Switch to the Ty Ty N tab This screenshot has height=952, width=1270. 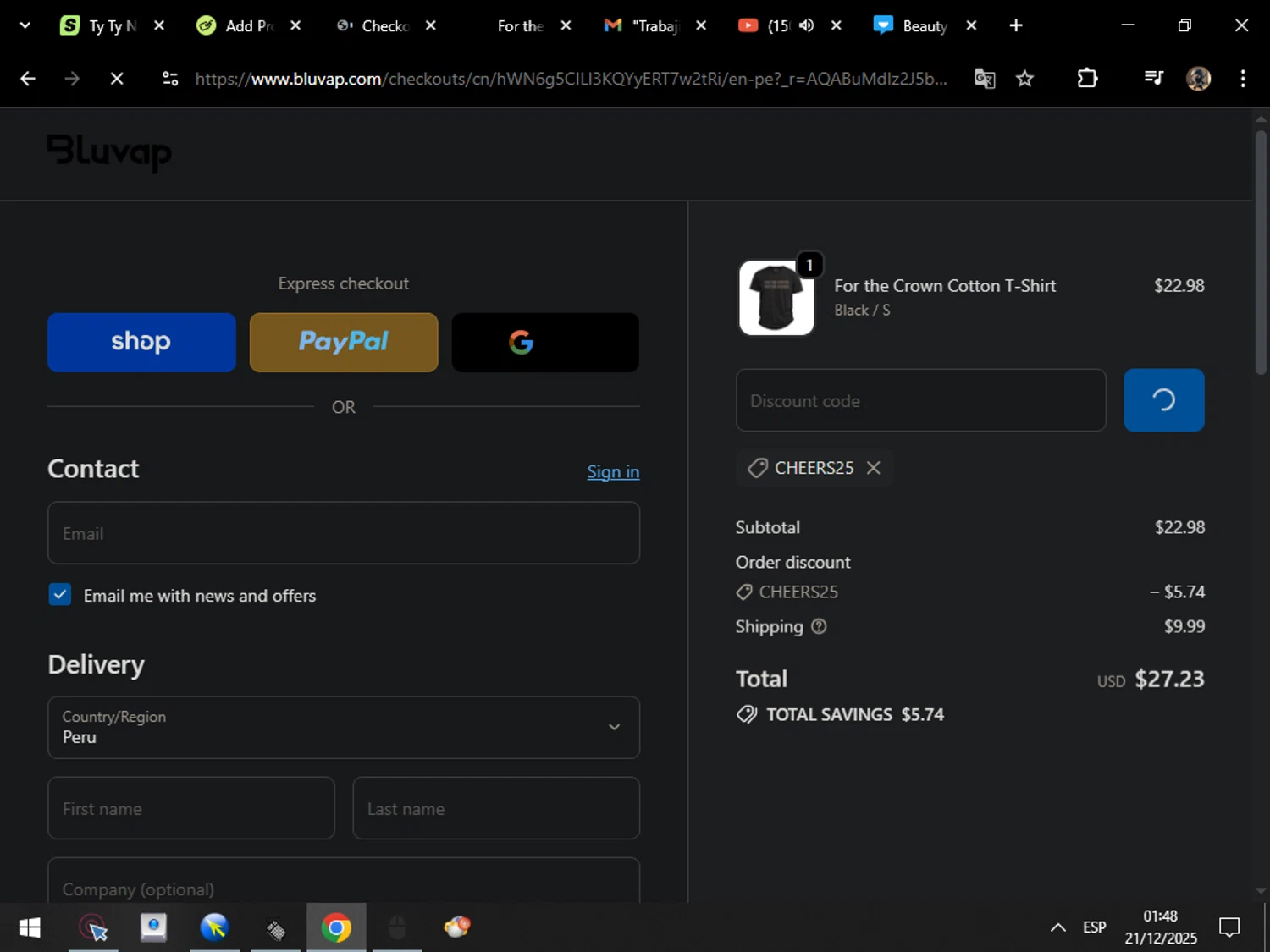tap(99, 25)
